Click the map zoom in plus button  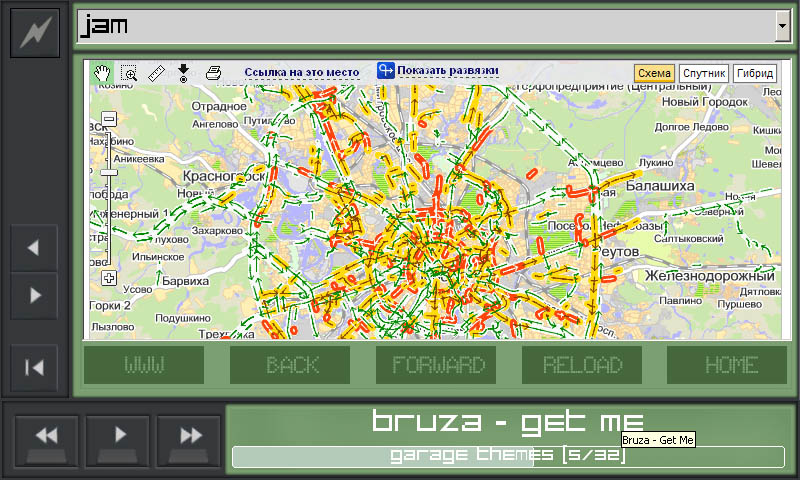point(109,277)
